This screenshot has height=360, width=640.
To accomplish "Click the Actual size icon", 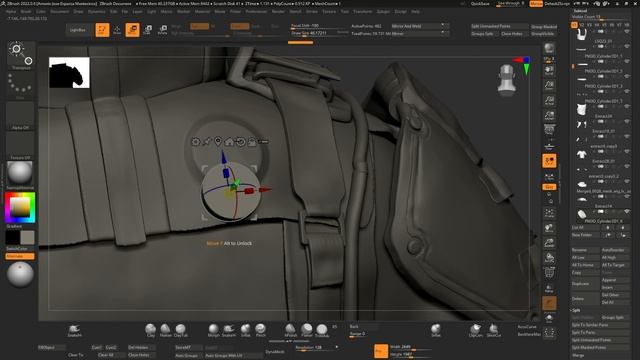I will [x=549, y=100].
